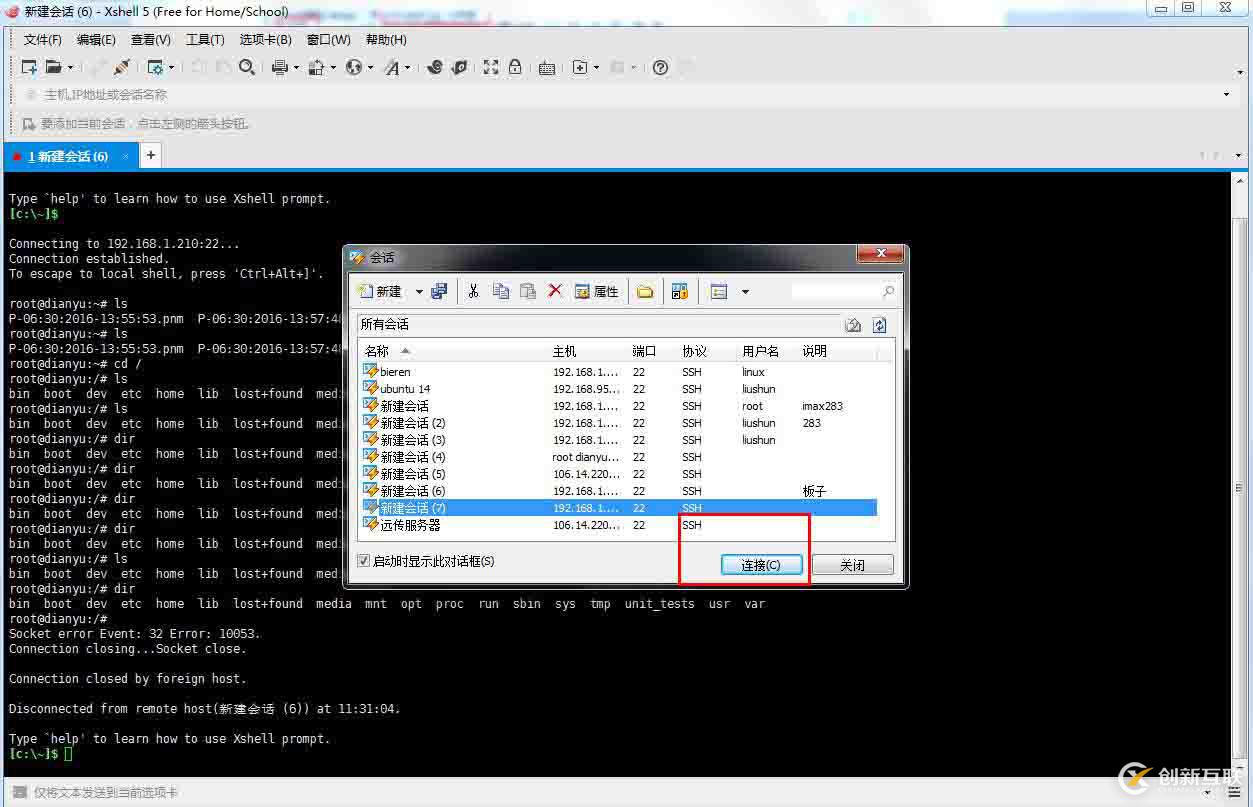Click Properties (属性) in Sessions dialog toolbar
The height and width of the screenshot is (807, 1253).
tap(597, 291)
